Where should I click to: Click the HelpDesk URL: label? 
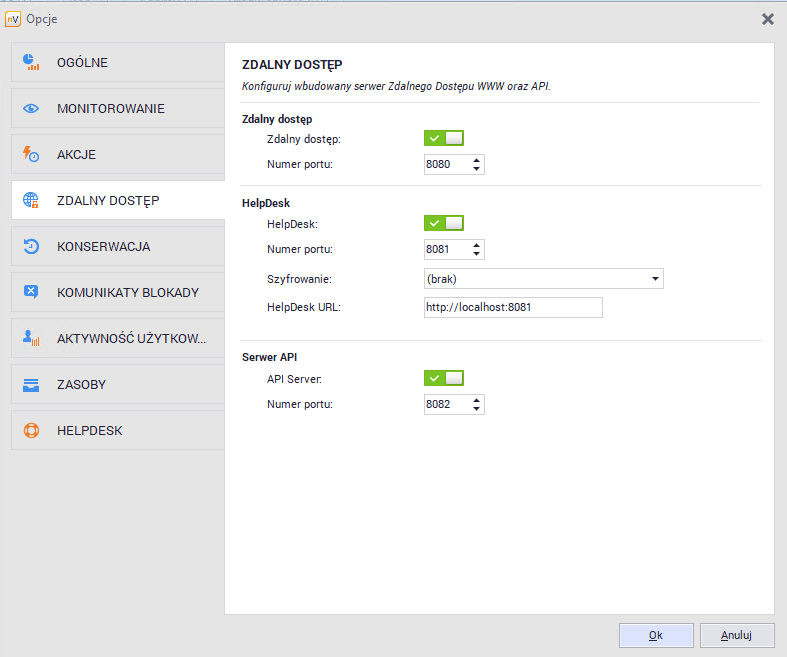coord(304,307)
